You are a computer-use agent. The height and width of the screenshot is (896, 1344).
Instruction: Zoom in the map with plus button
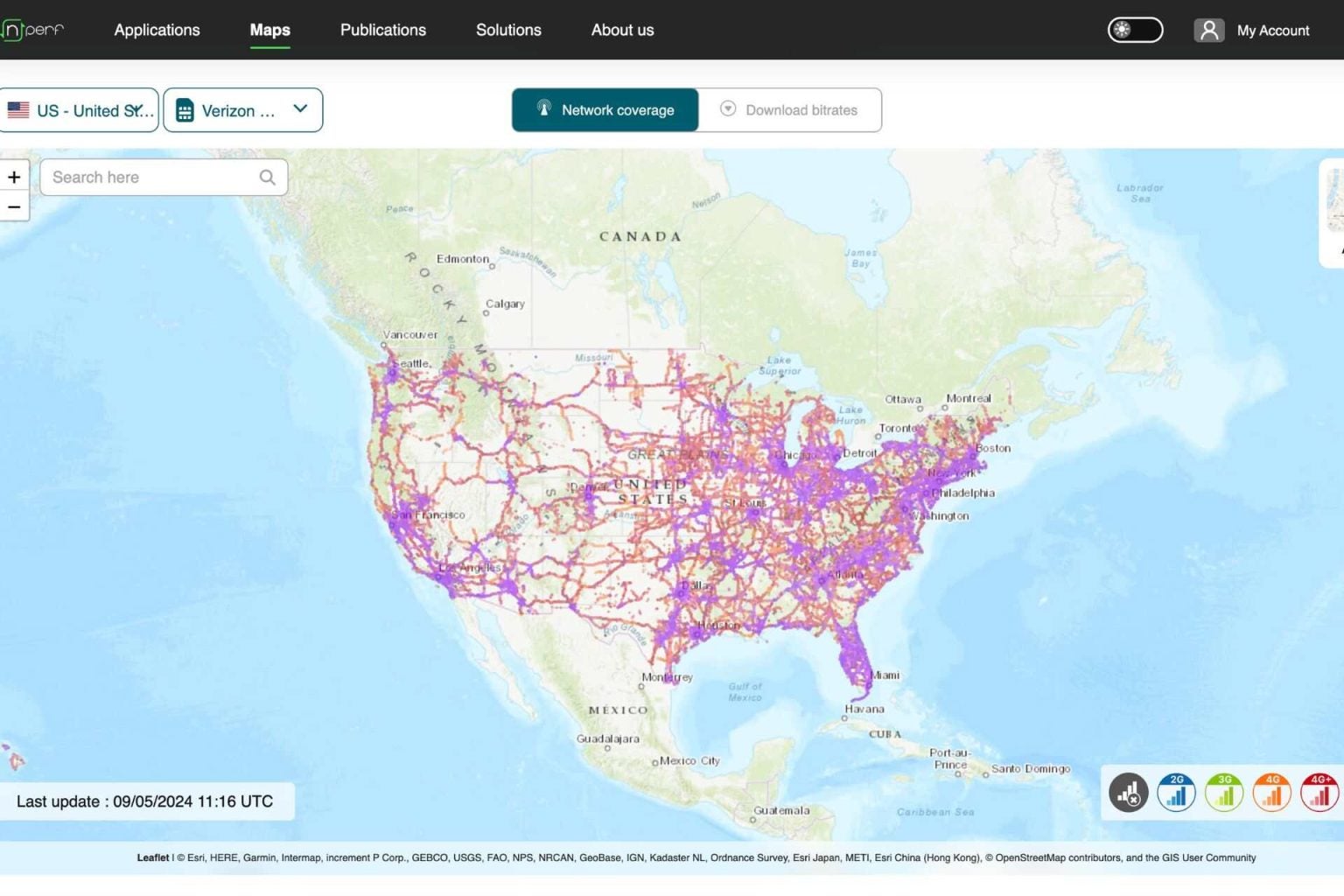coord(14,178)
